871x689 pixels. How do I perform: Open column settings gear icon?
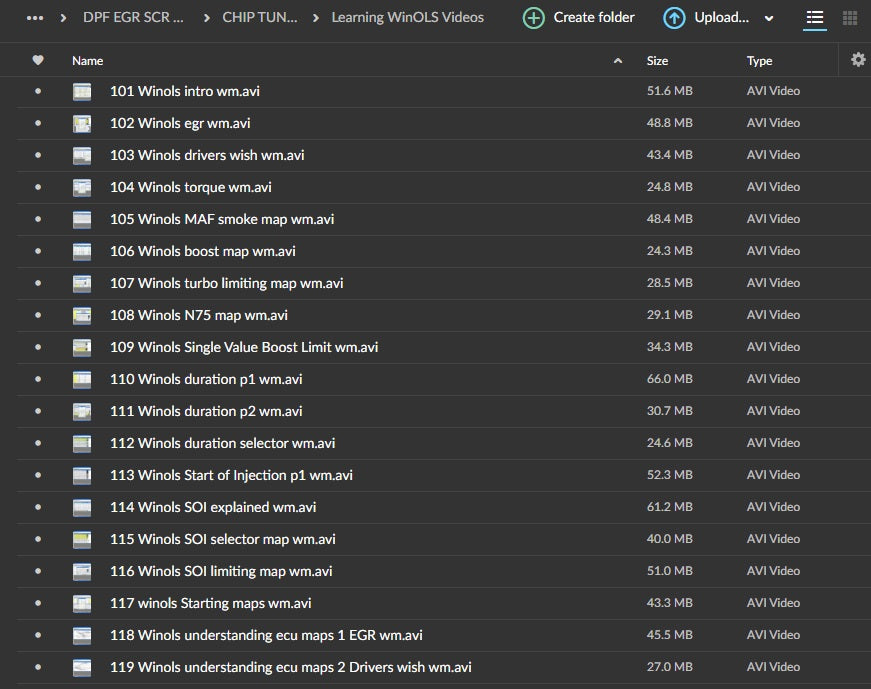tap(858, 60)
